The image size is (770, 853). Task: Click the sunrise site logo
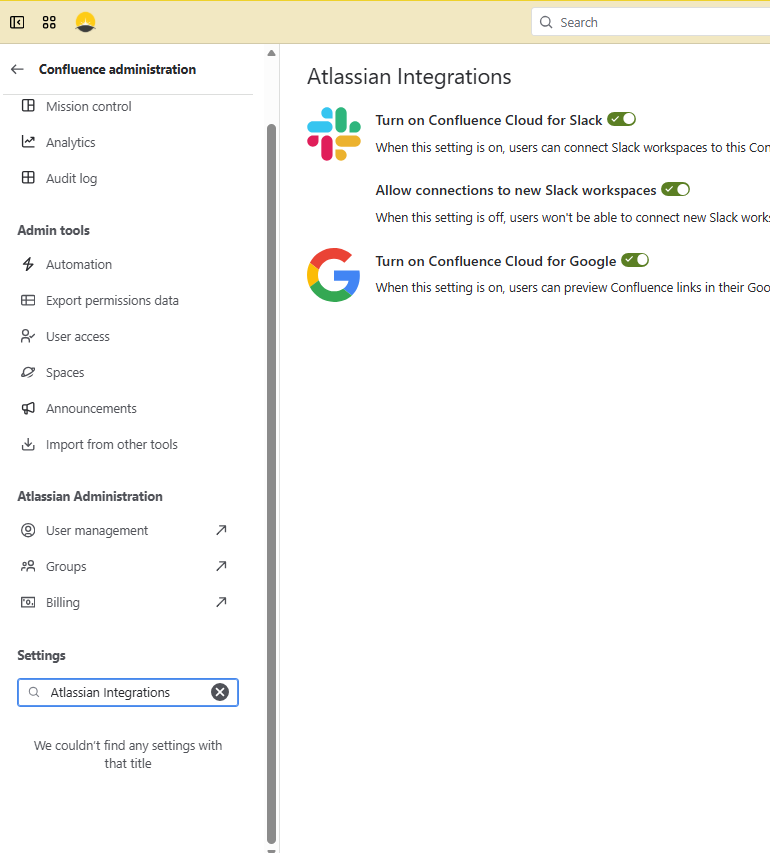coord(85,22)
